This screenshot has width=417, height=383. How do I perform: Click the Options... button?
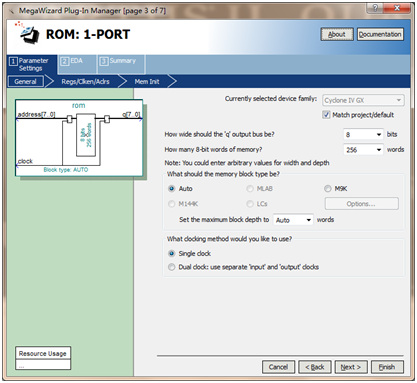point(361,204)
